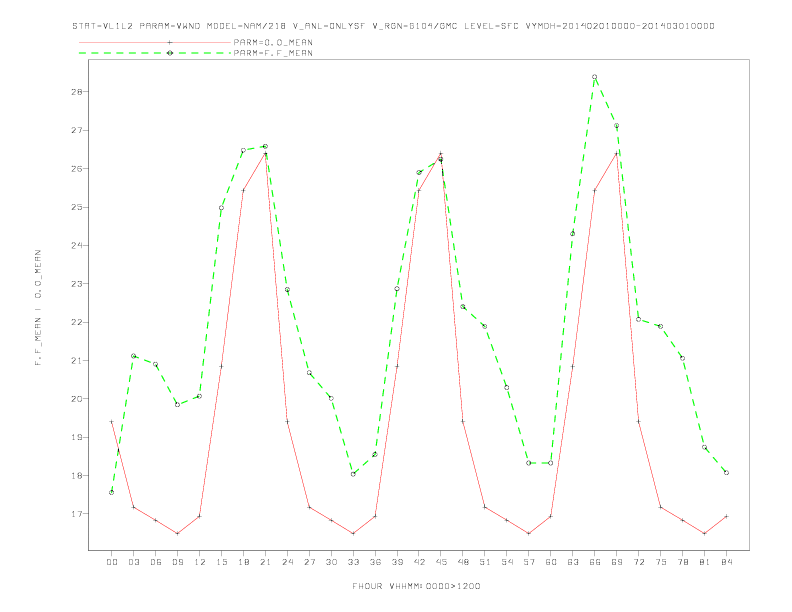Click x-axis forecast hour label 15

tap(221, 562)
